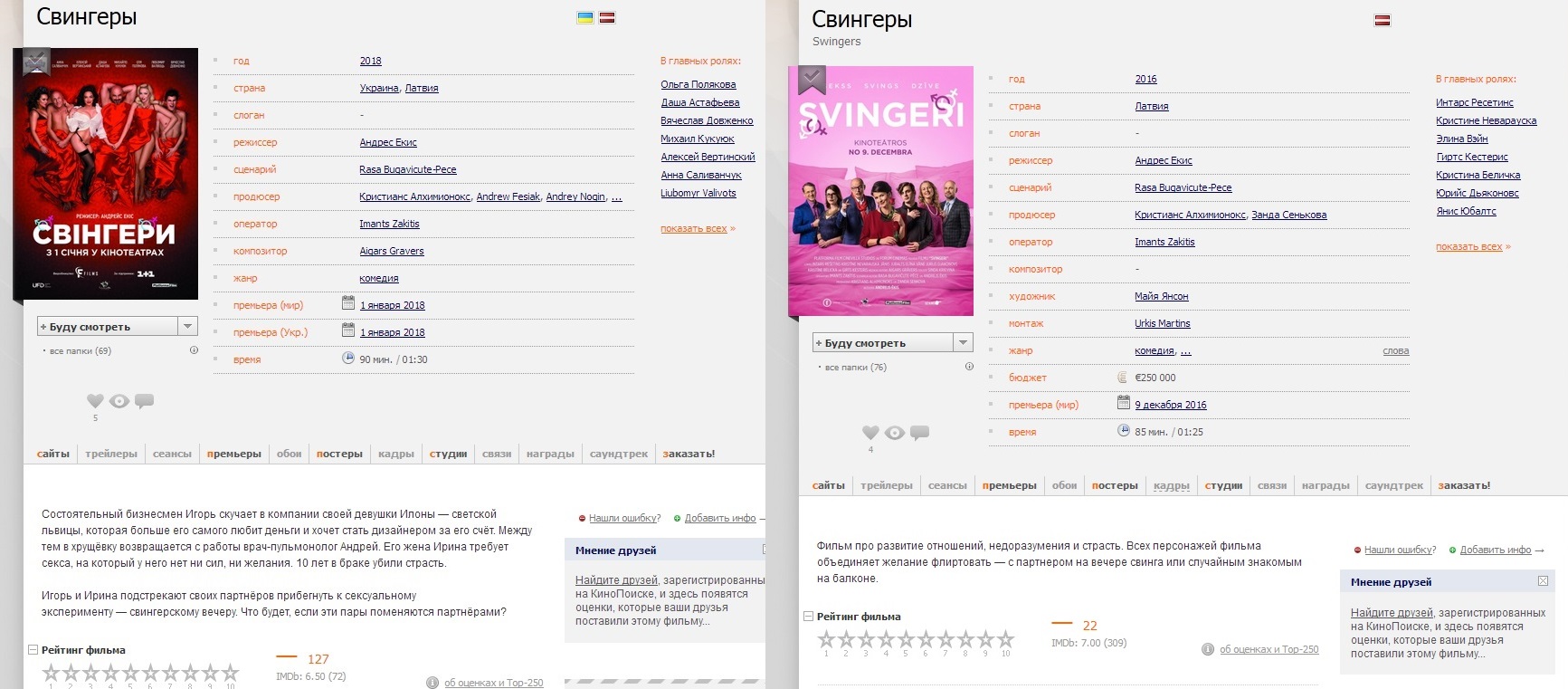Screen dimensions: 1568x689
Task: Open the red СВІНГЕРИ poster thumbnail
Action: 108,172
